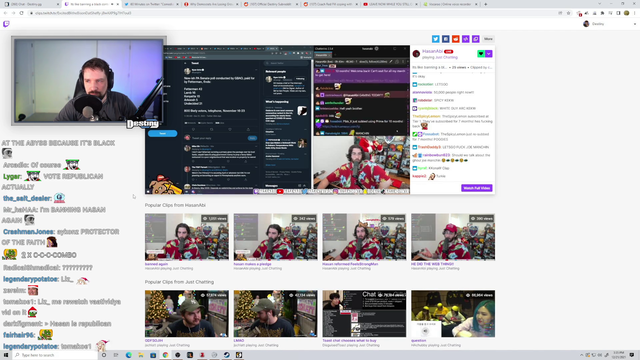This screenshot has width=640, height=360.
Task: Follow HasanAbi with the heart button
Action: click(x=481, y=53)
